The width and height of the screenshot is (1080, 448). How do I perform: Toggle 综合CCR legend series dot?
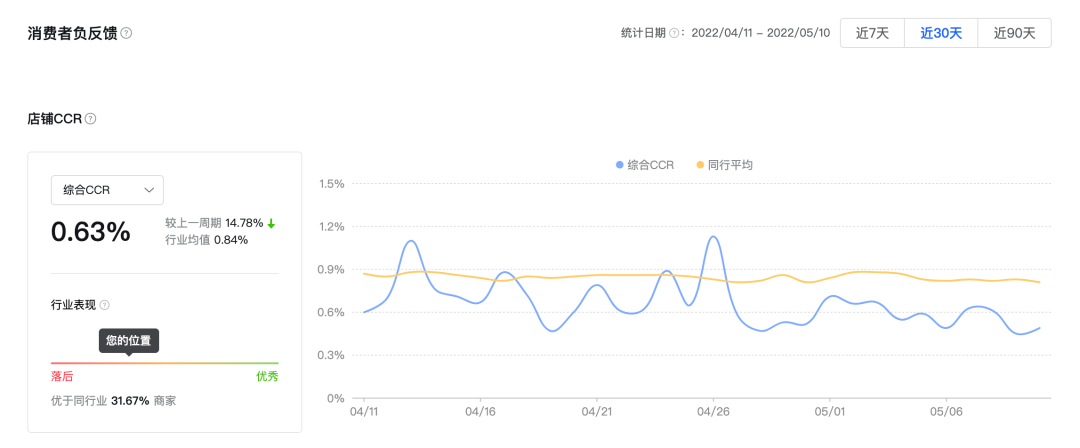[x=620, y=165]
